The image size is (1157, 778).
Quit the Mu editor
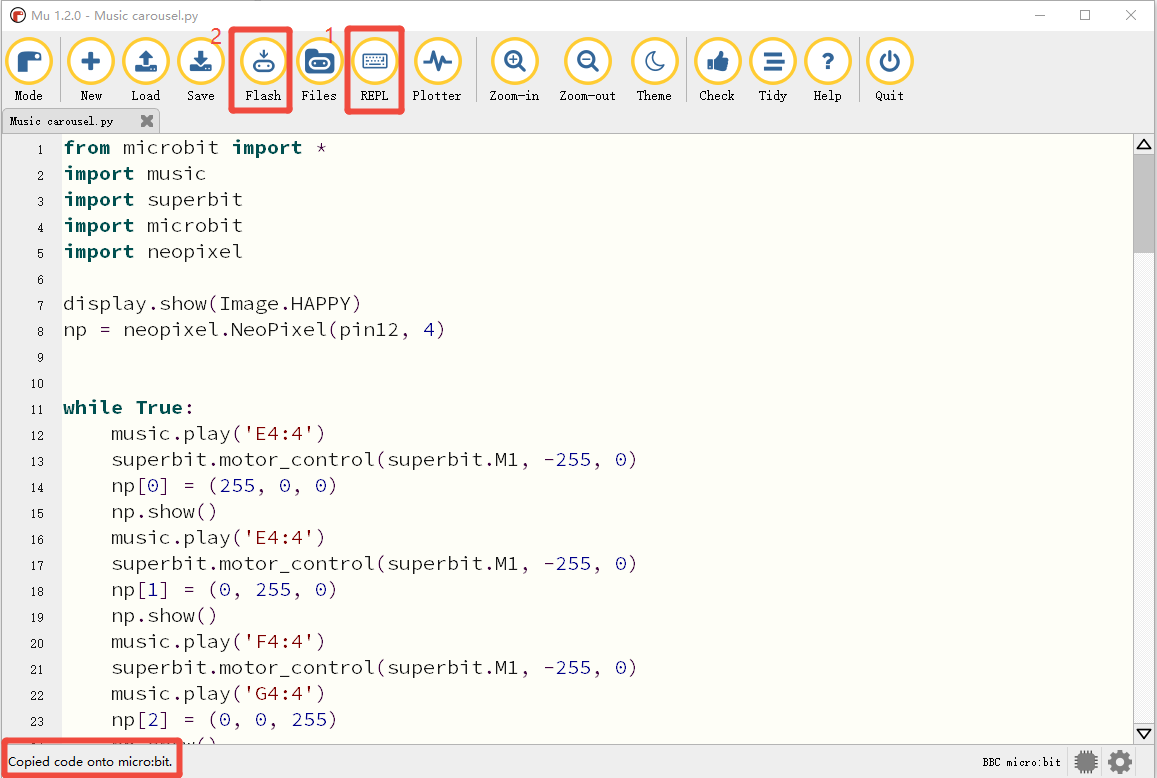click(889, 70)
